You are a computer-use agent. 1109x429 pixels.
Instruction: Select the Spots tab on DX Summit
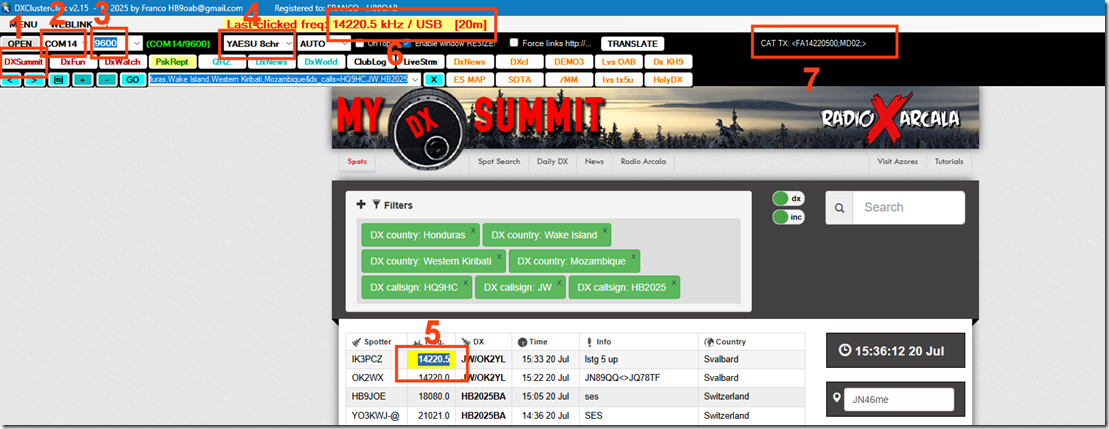(x=357, y=161)
